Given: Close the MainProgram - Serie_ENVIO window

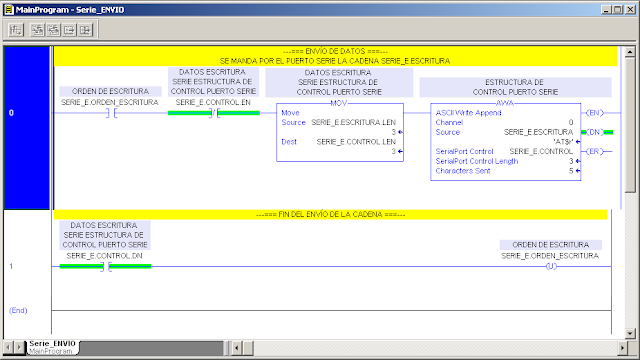Looking at the screenshot, I should coord(630,10).
